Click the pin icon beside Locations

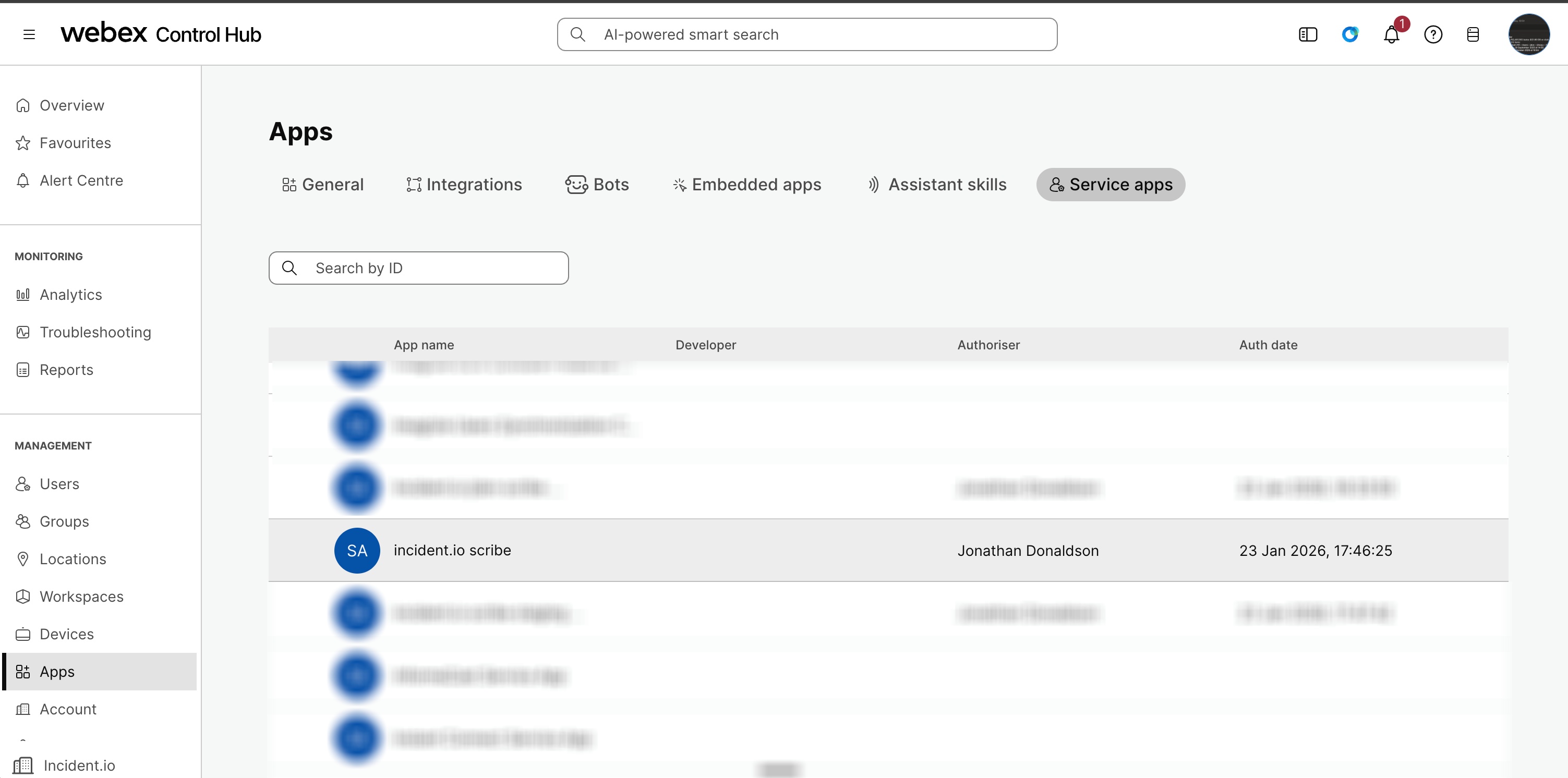tap(22, 559)
